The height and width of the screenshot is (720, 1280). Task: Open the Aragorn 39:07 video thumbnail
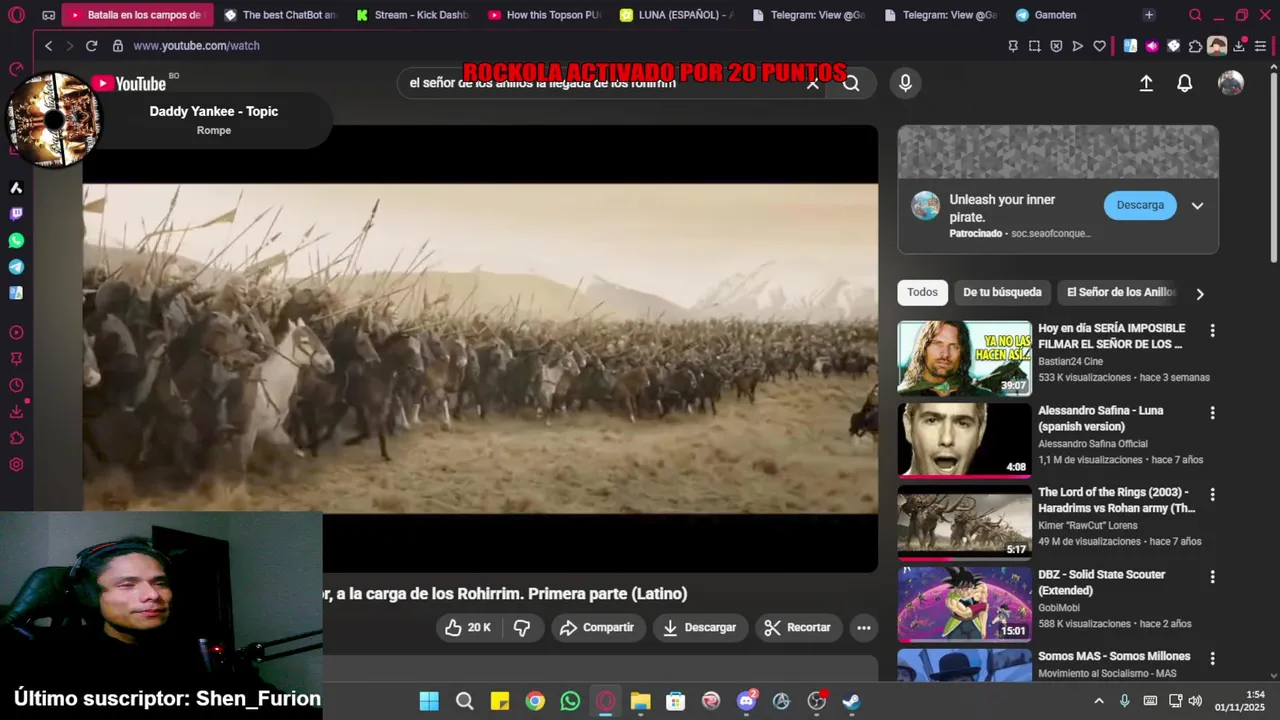click(964, 357)
